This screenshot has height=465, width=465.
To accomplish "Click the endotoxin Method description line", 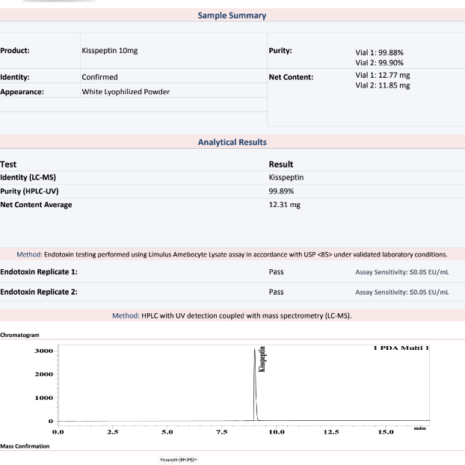I will tap(232, 255).
